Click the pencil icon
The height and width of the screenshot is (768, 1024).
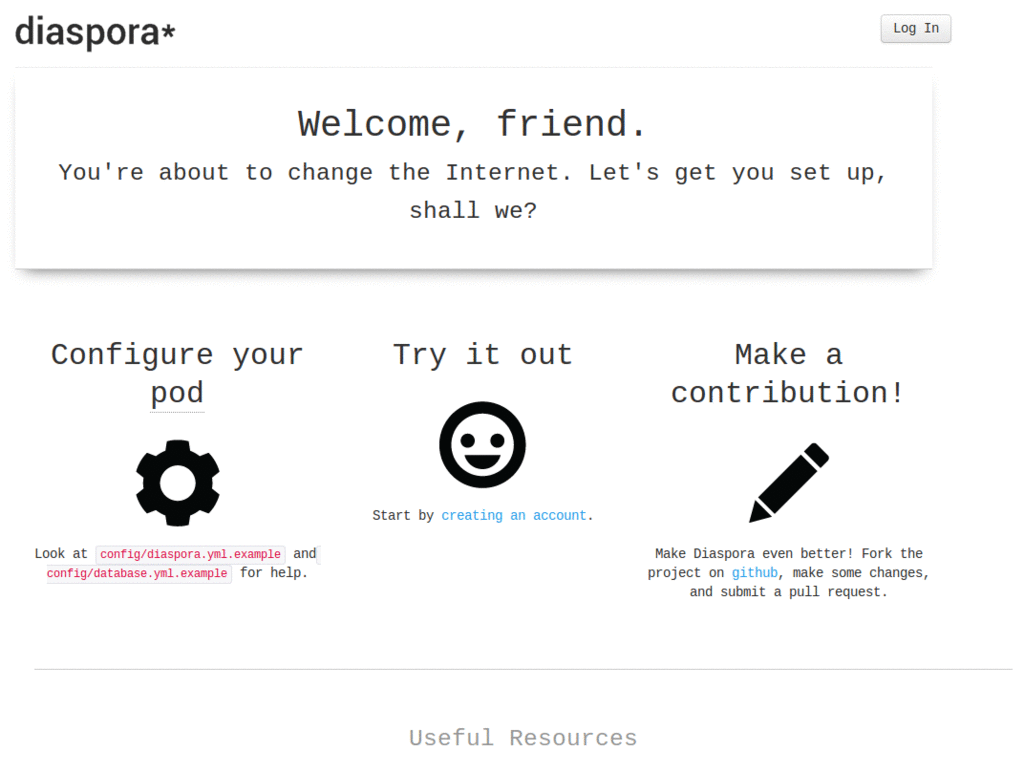click(789, 483)
